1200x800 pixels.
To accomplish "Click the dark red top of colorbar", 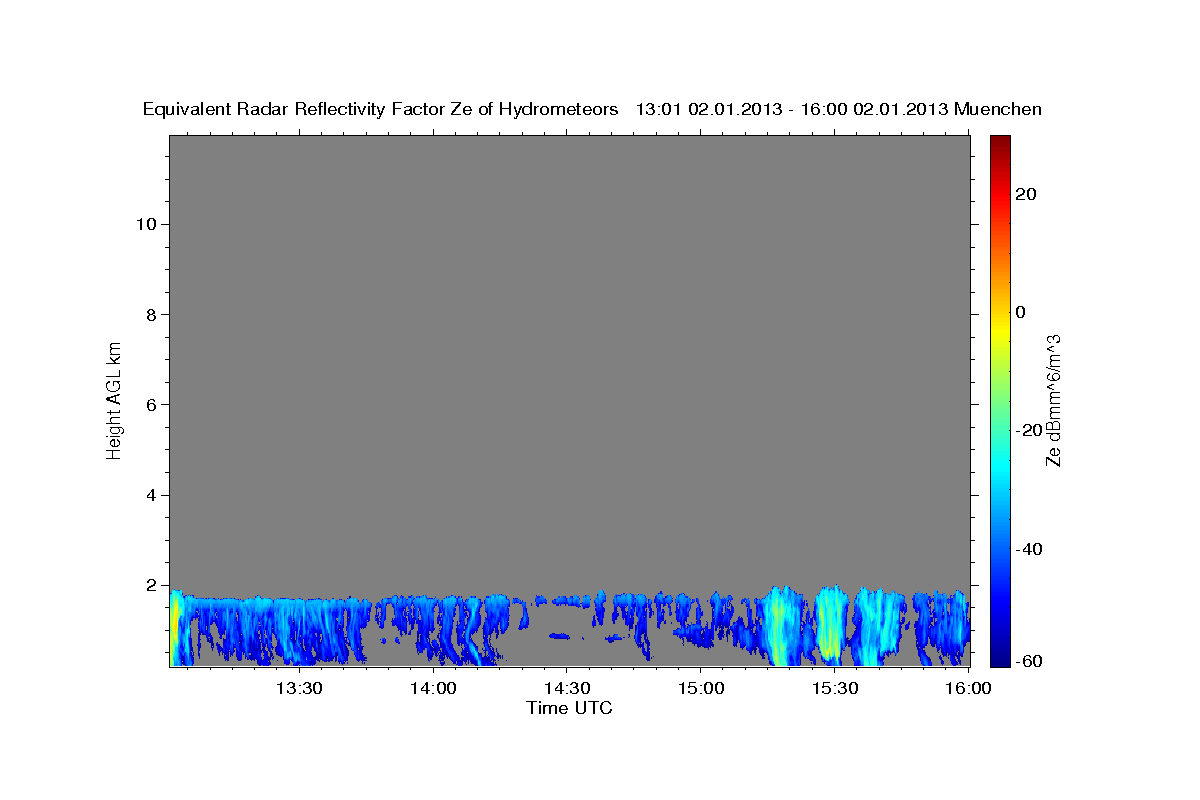I will [x=1000, y=145].
